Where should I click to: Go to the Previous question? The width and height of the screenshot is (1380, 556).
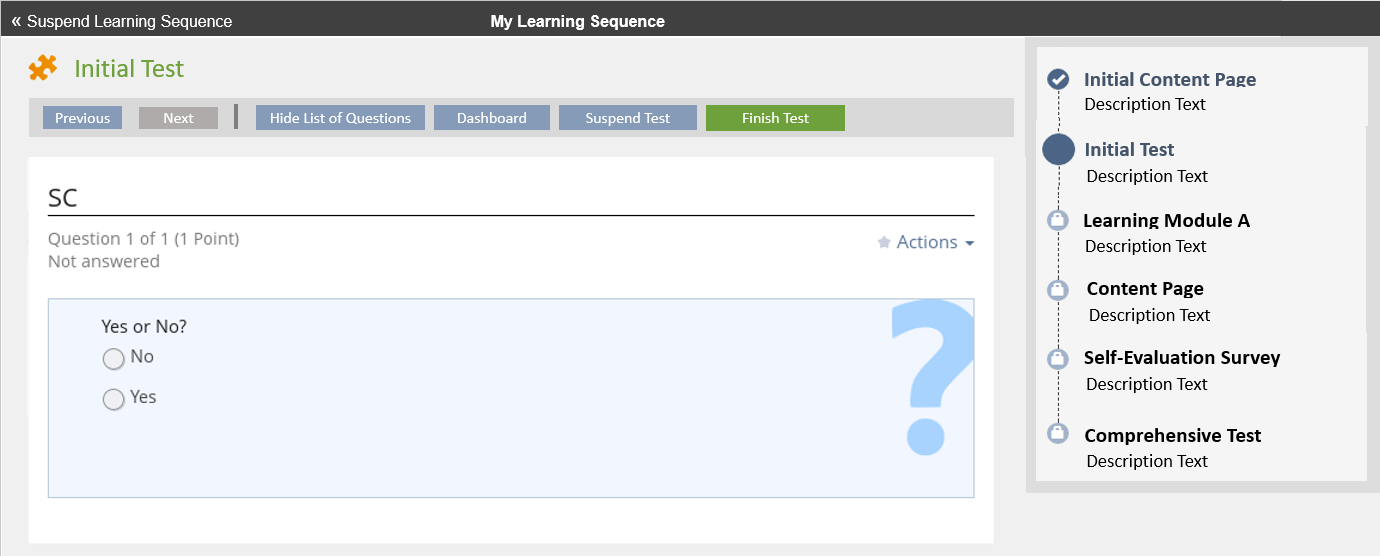coord(82,118)
